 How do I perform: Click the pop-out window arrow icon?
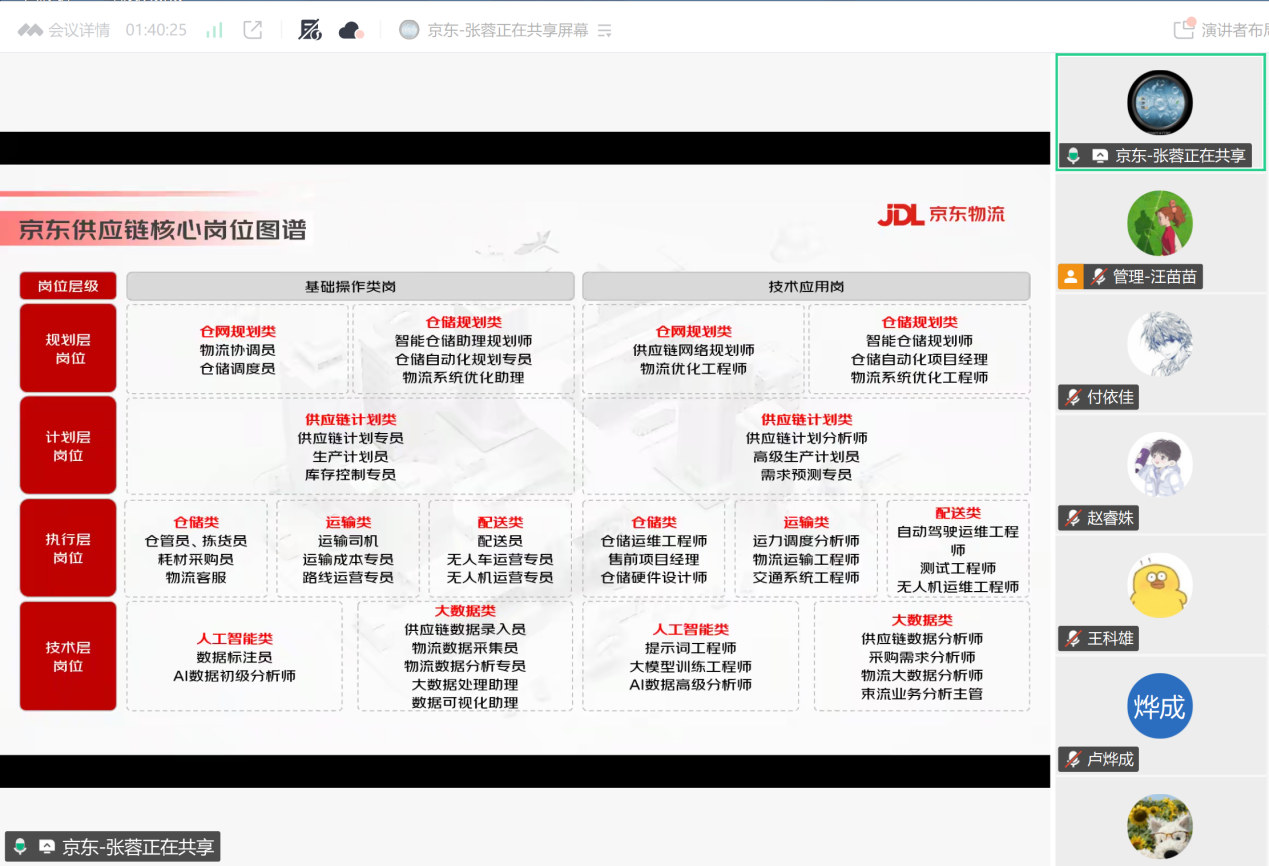253,30
